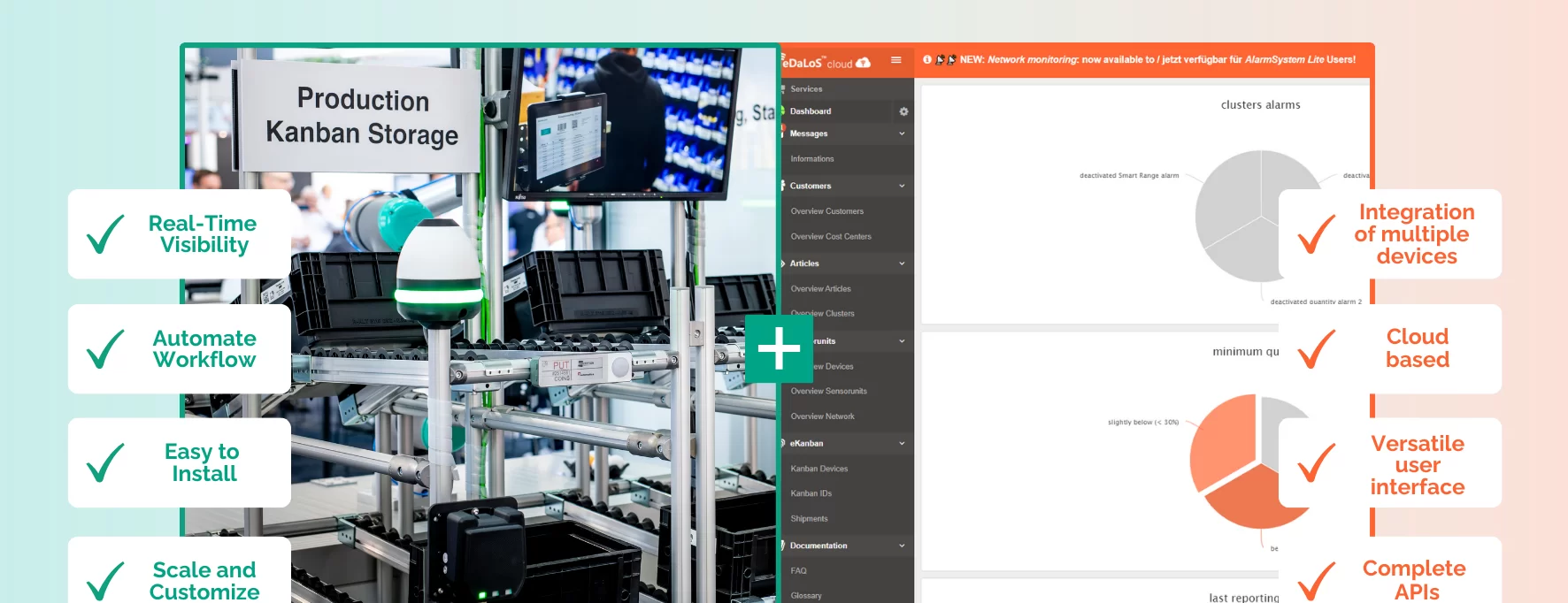The width and height of the screenshot is (1568, 603).
Task: Click the info icon in the orange banner
Action: pos(927,60)
